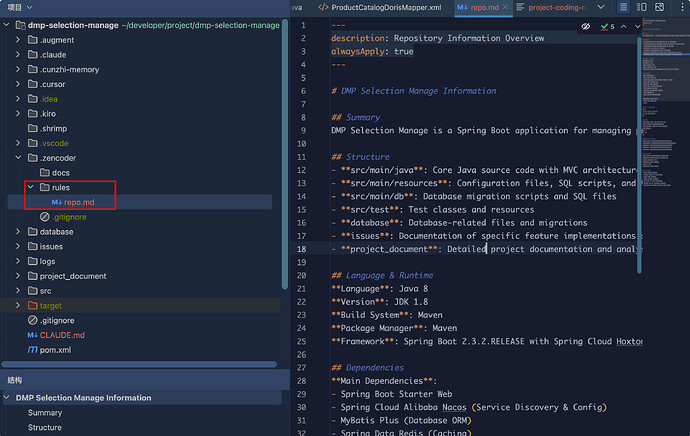Collapse the .zencoder folder

point(18,158)
